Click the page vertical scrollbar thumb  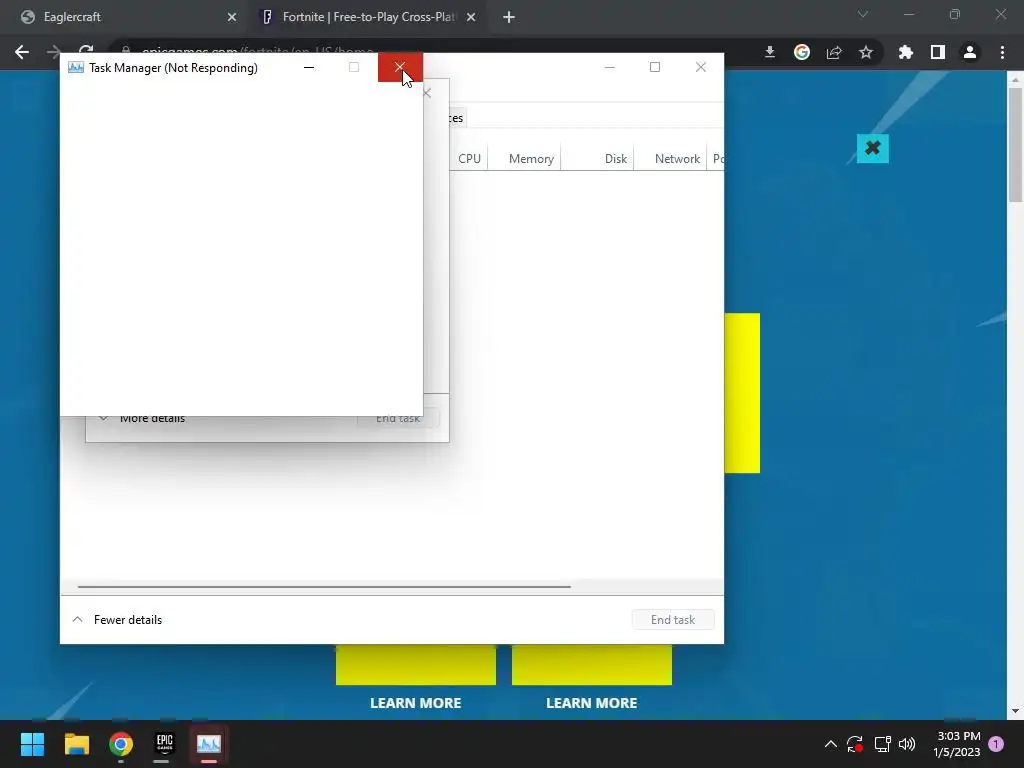click(1015, 144)
